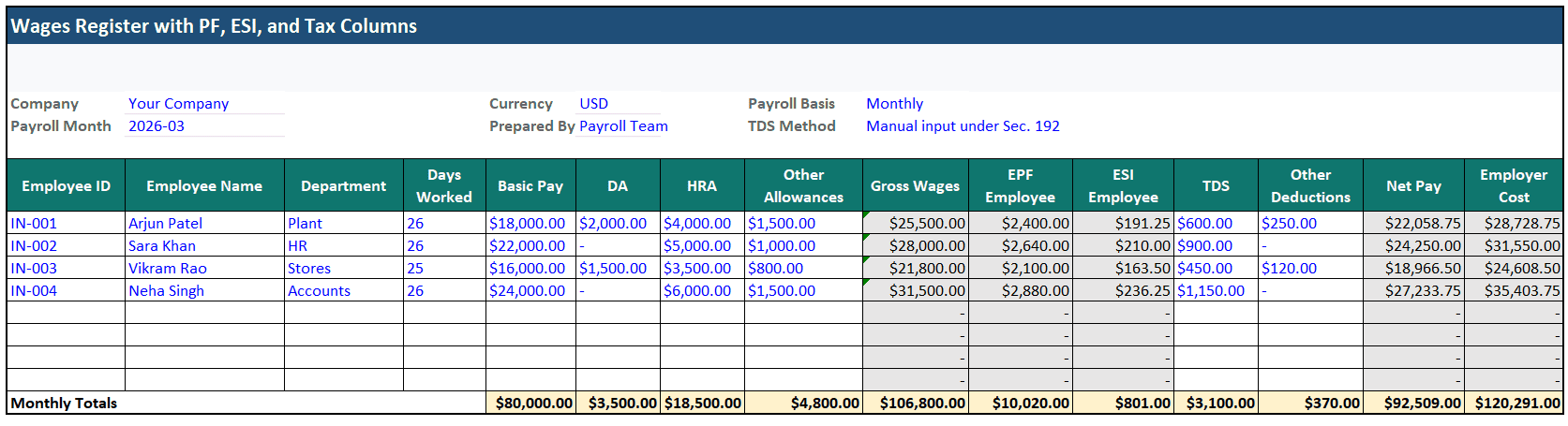Click the 'ESI Employee' column header
Screen dimensions: 1568x426
1123,185
